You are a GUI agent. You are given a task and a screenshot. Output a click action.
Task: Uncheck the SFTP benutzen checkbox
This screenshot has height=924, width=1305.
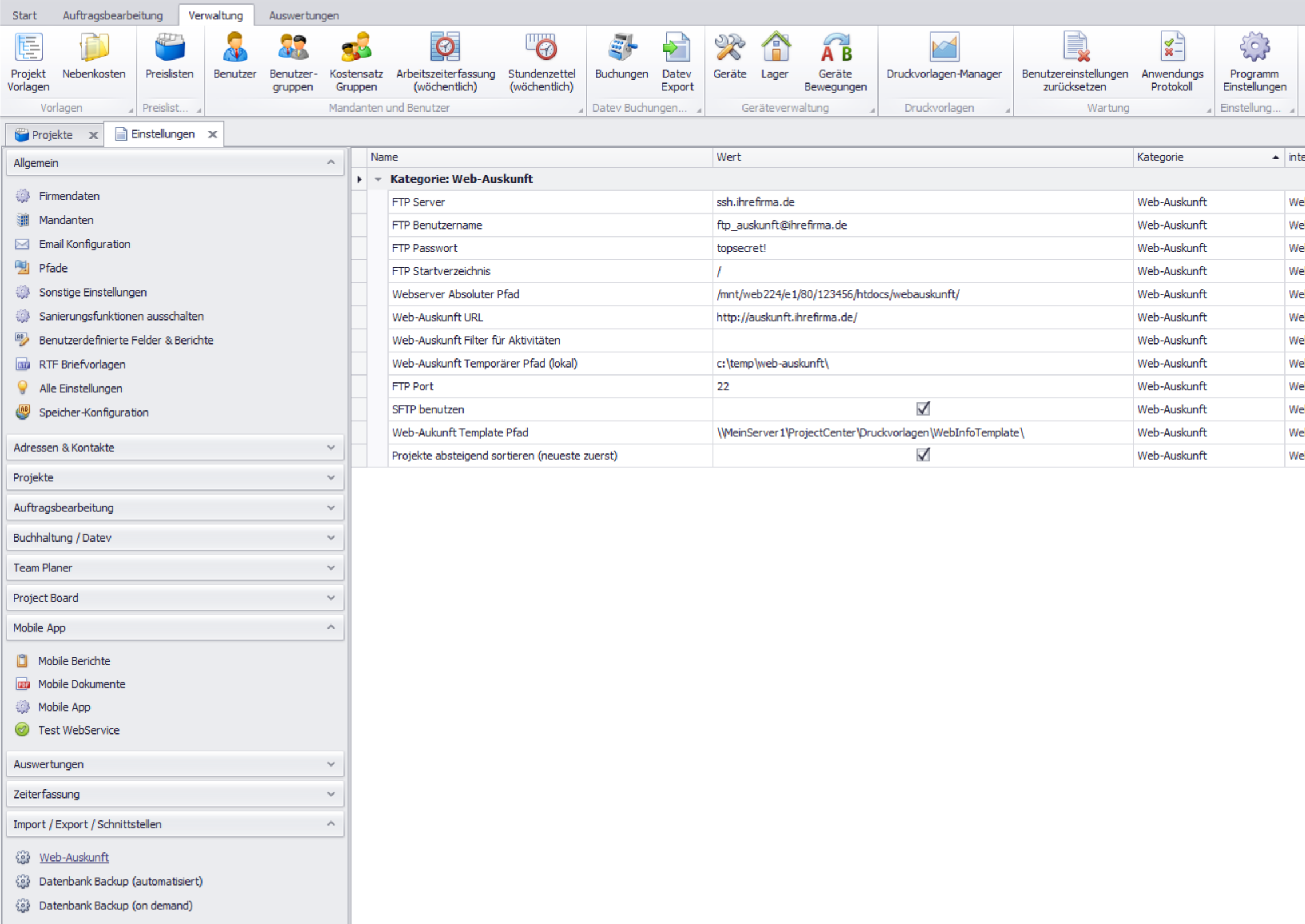(x=923, y=409)
